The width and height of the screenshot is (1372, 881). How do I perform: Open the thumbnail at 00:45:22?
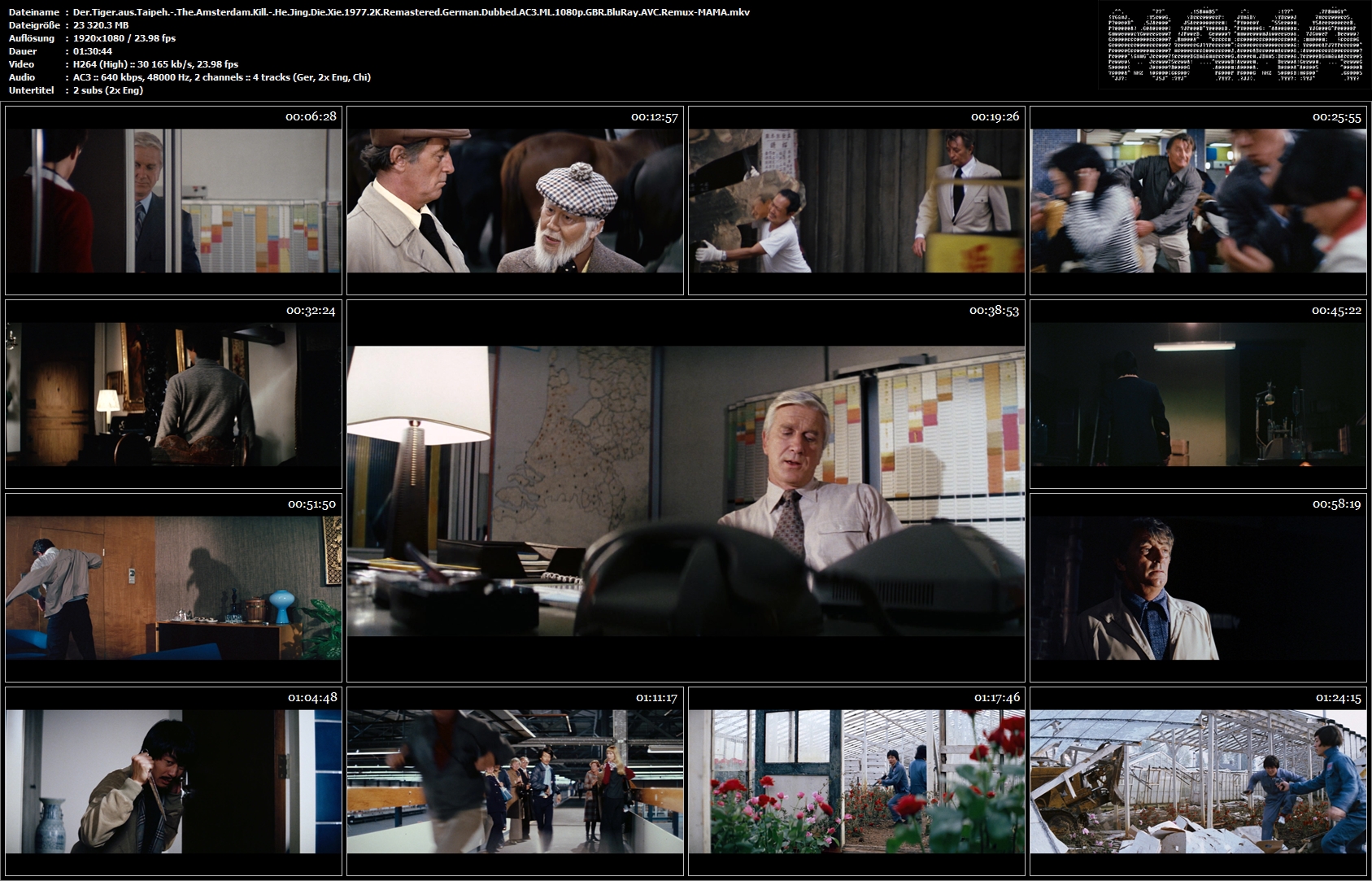click(1198, 394)
